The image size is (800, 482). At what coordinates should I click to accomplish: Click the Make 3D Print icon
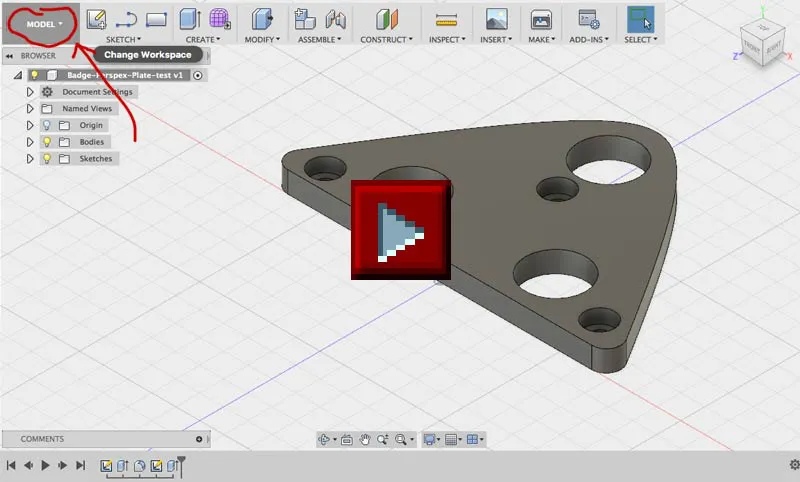click(541, 20)
